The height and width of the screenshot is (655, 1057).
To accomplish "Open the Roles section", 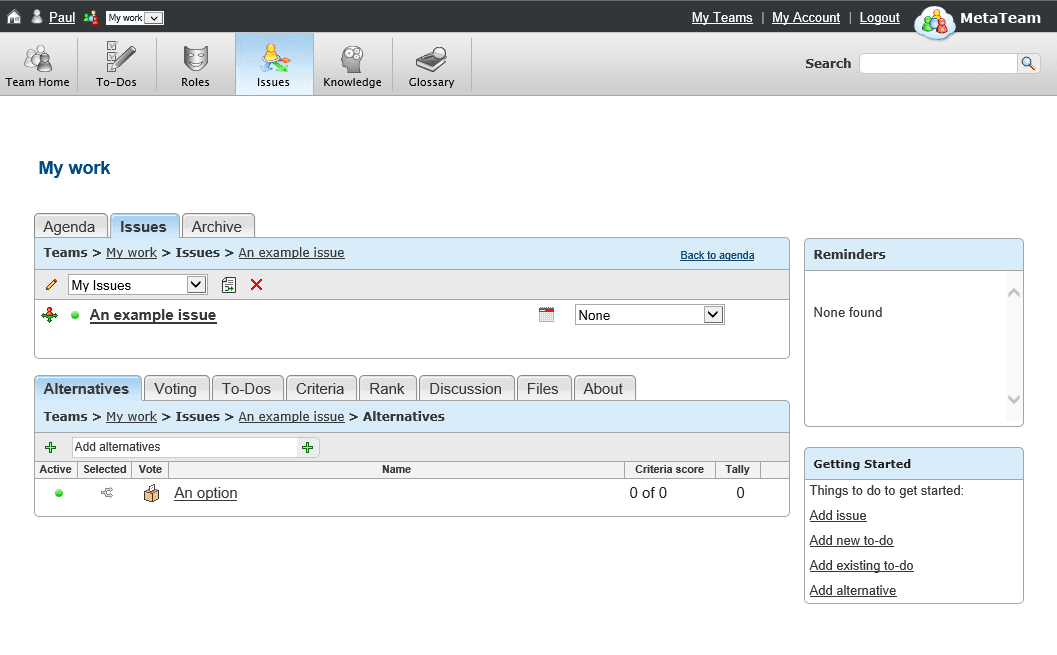I will click(195, 65).
